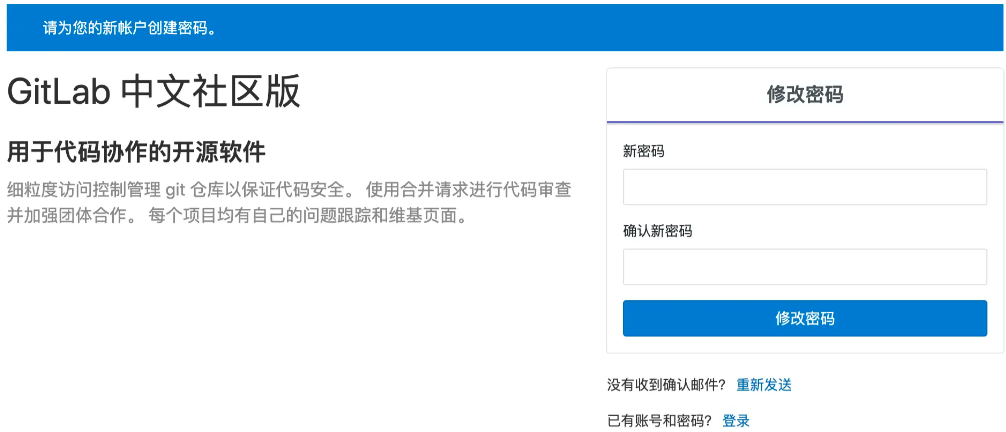Click the 没有收到确认邮件？ text
The height and width of the screenshot is (432, 1006).
coord(667,385)
